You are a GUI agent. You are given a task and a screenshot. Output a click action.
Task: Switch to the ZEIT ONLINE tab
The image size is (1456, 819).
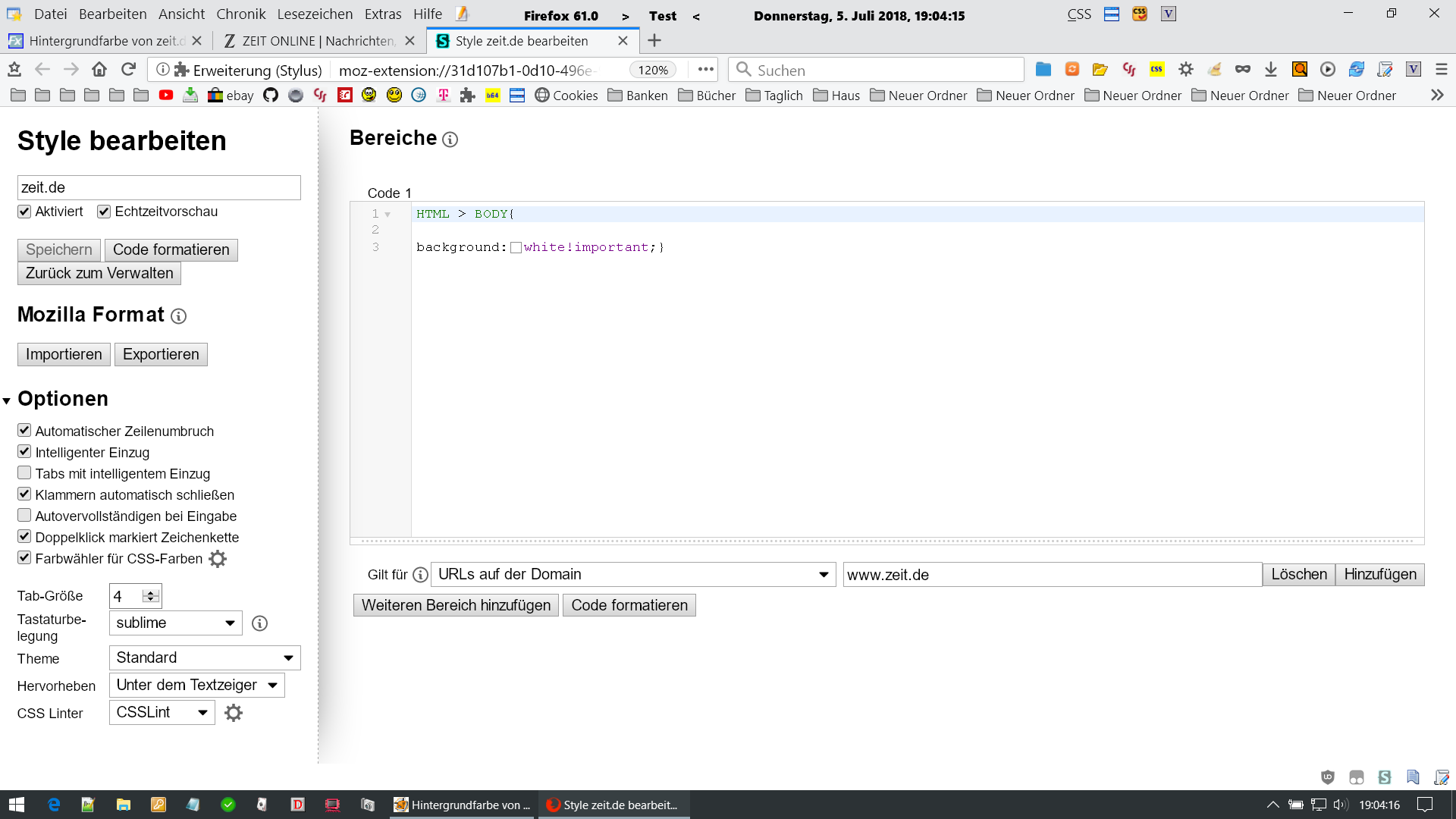318,41
